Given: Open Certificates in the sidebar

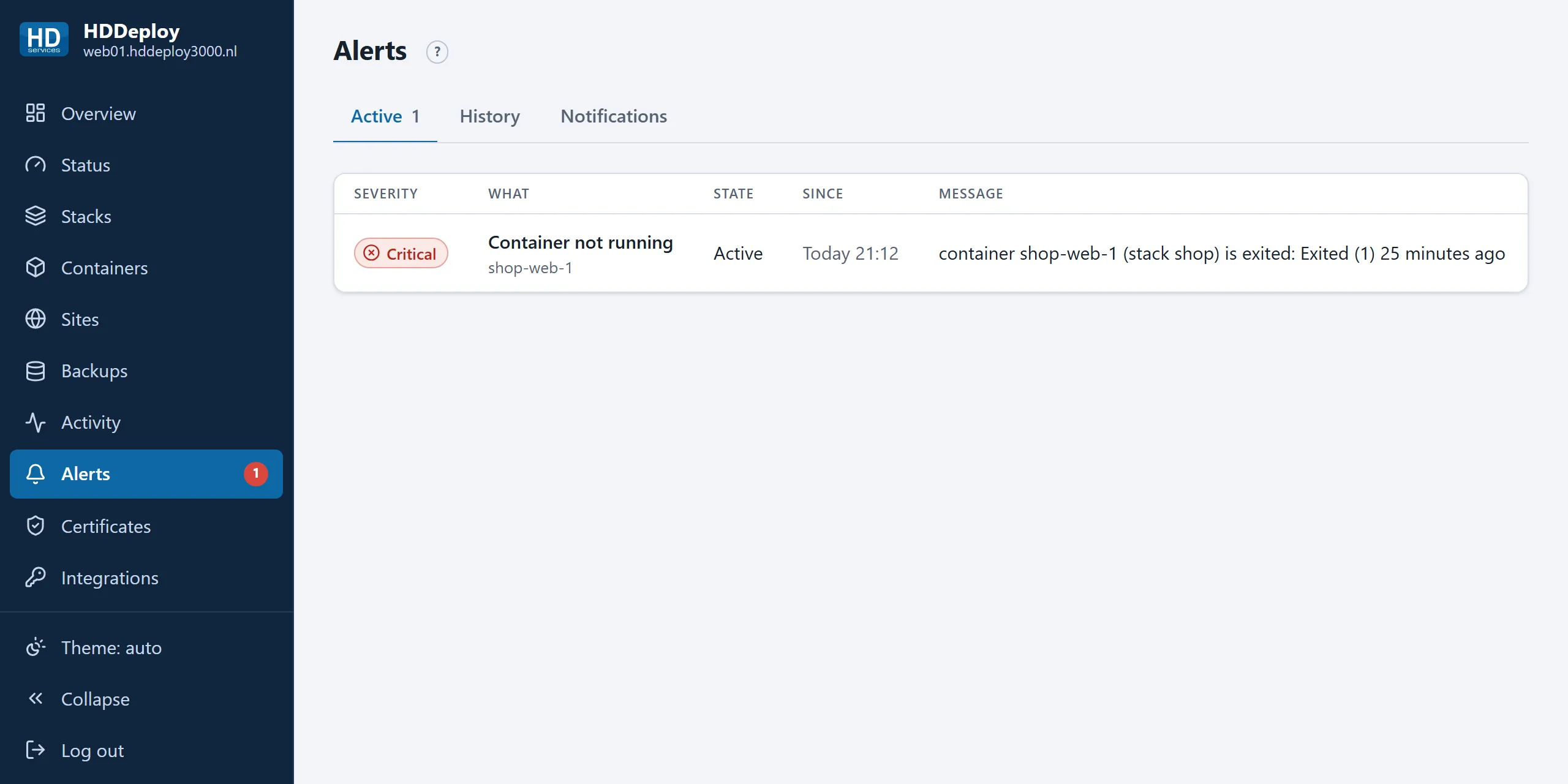Looking at the screenshot, I should click(x=146, y=526).
